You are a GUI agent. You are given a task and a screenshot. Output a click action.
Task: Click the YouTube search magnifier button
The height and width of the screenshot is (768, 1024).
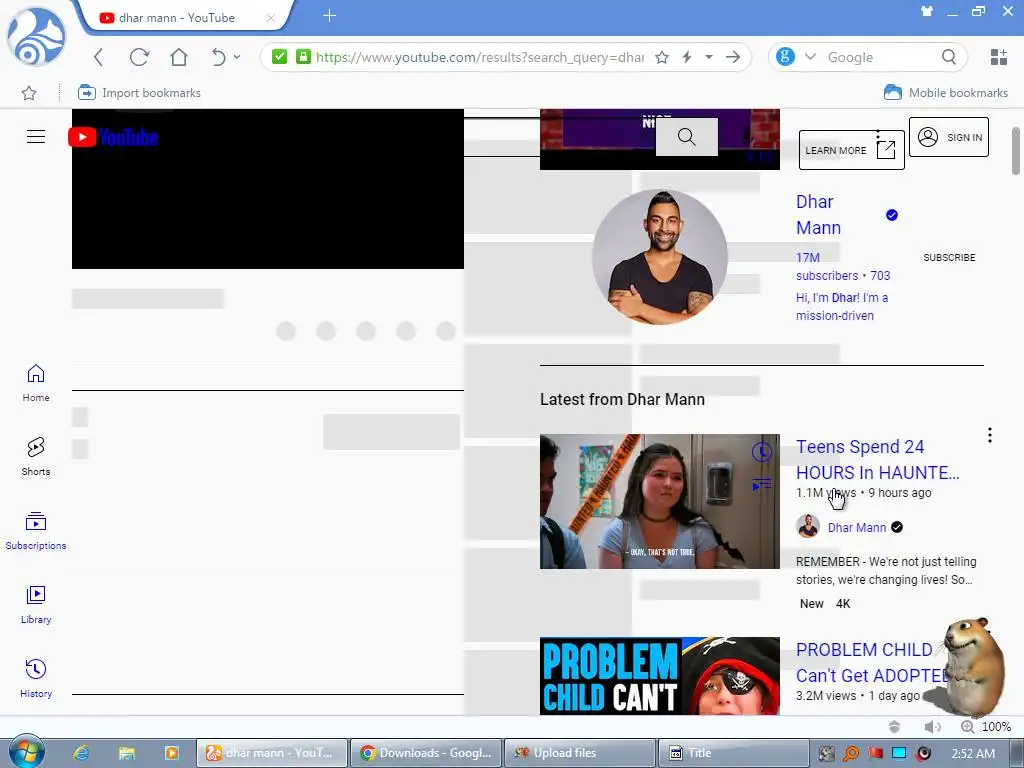(686, 137)
